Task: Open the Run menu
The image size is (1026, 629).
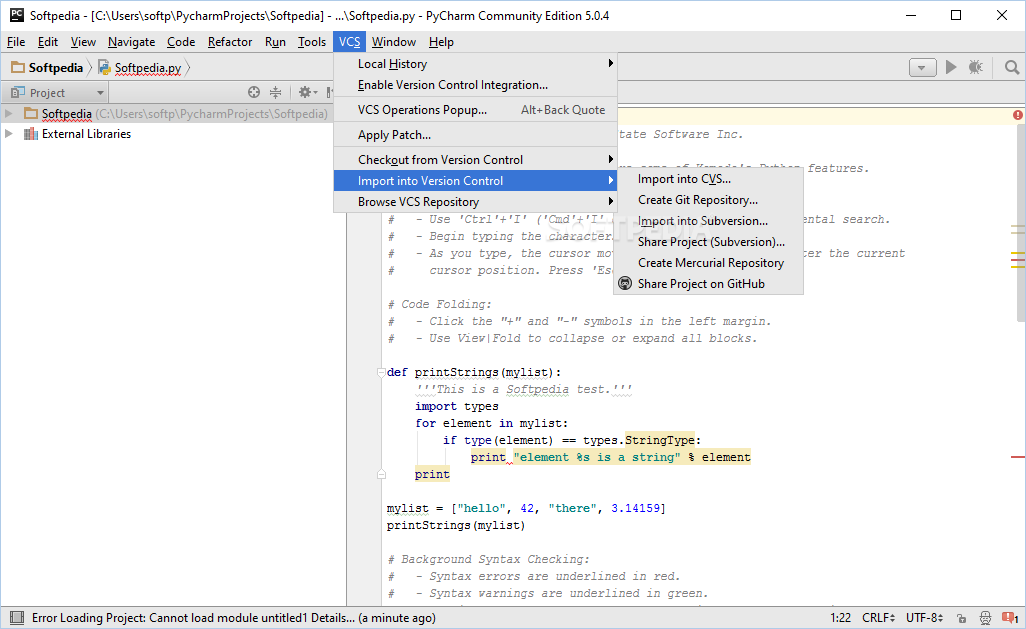Action: click(x=275, y=42)
